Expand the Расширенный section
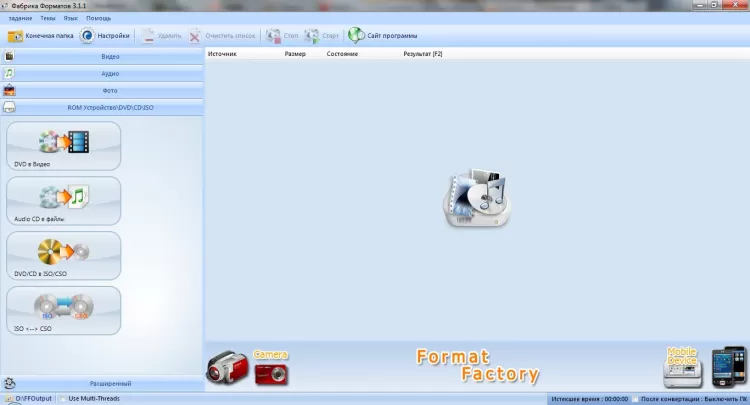Screen dimensions: 750x405 [102, 383]
